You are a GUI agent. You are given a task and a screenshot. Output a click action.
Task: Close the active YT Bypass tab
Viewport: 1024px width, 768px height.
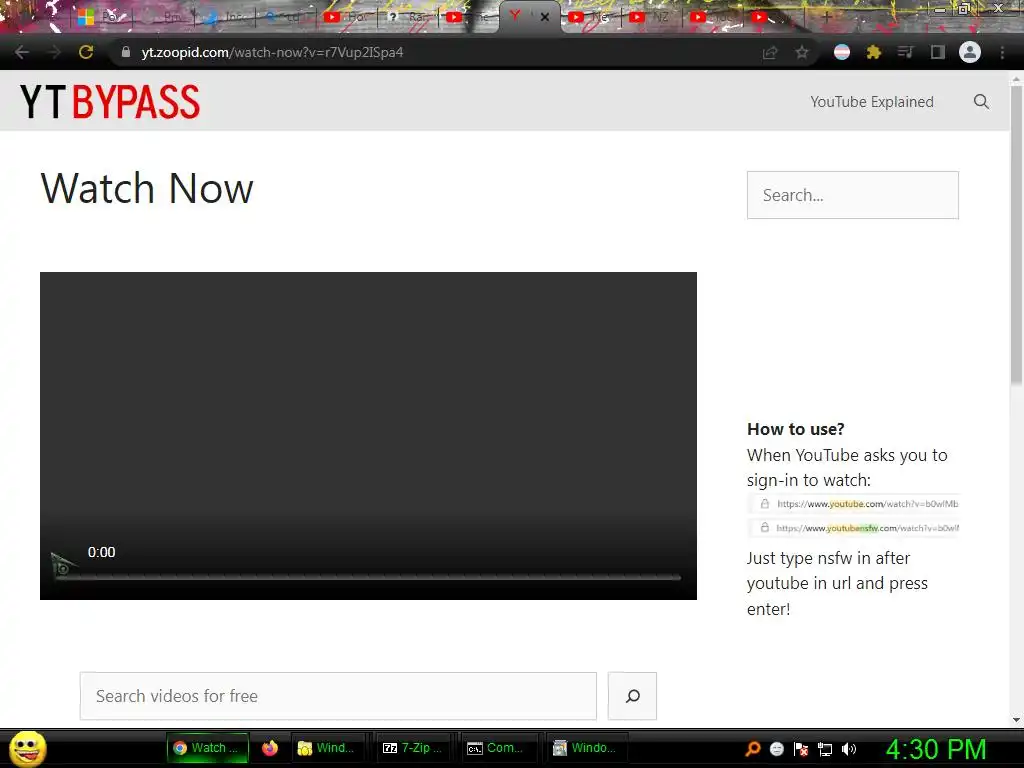[545, 18]
